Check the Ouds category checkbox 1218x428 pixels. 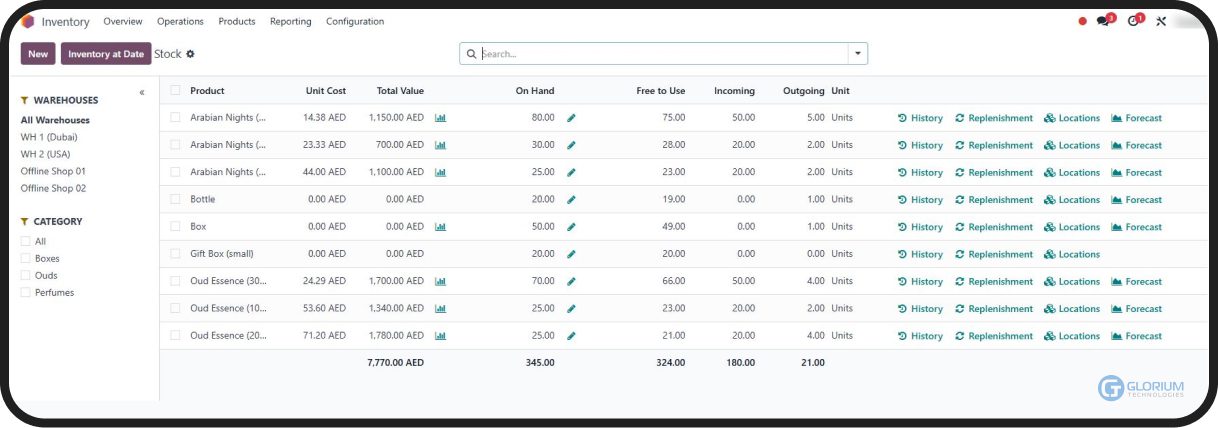tap(26, 276)
